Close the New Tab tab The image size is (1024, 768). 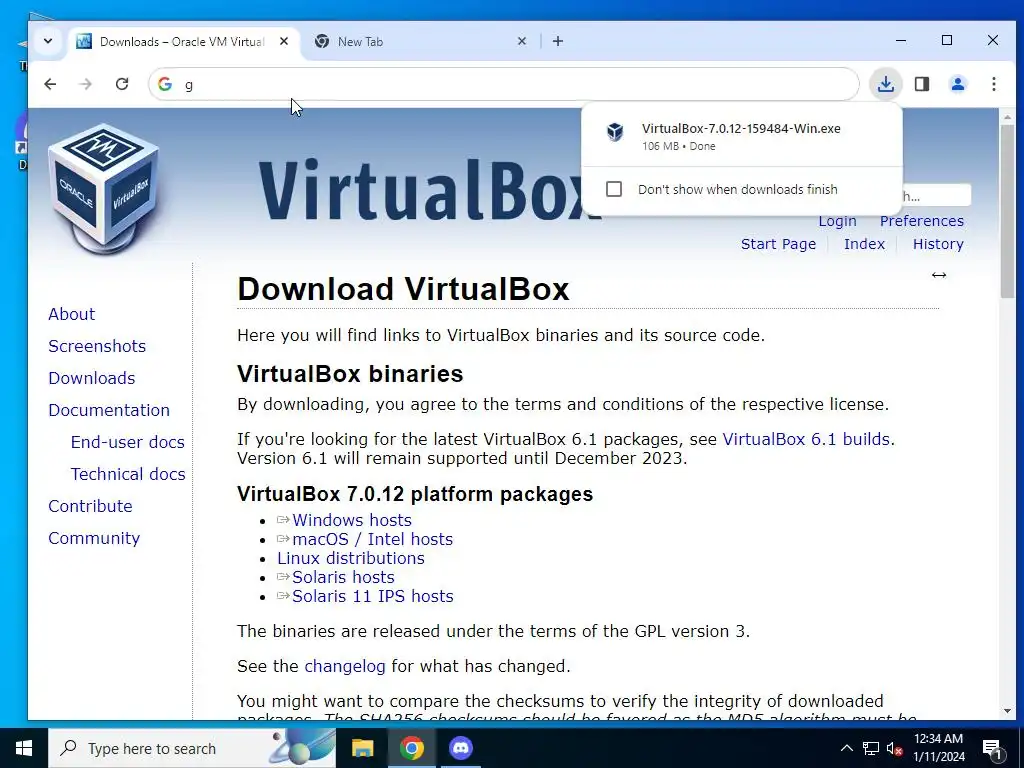point(522,41)
